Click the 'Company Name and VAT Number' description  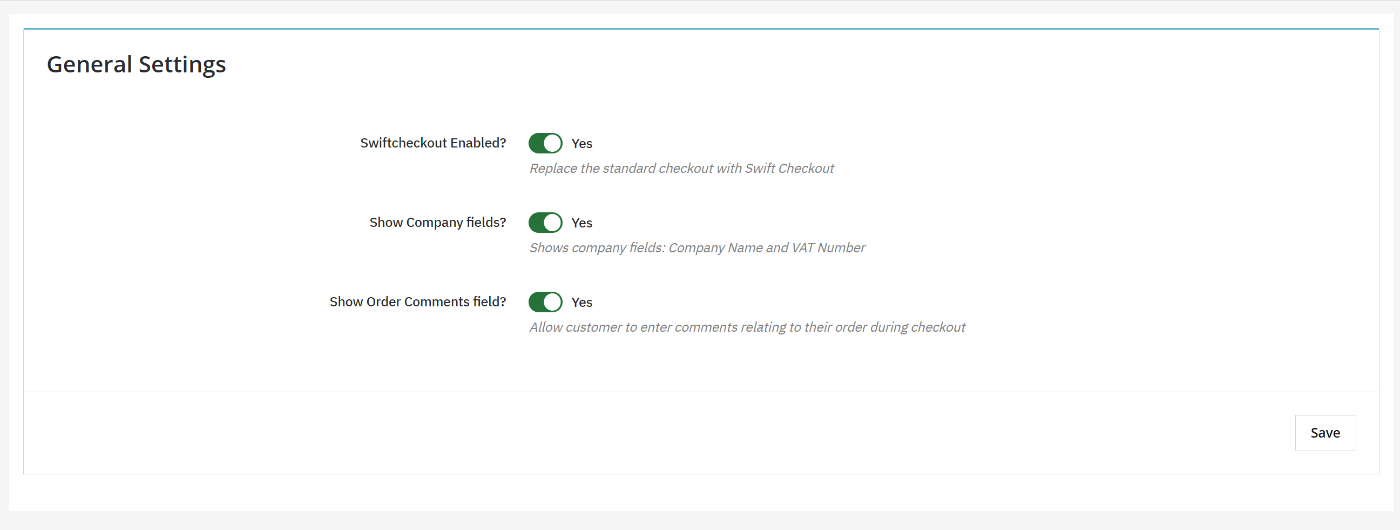pos(767,247)
